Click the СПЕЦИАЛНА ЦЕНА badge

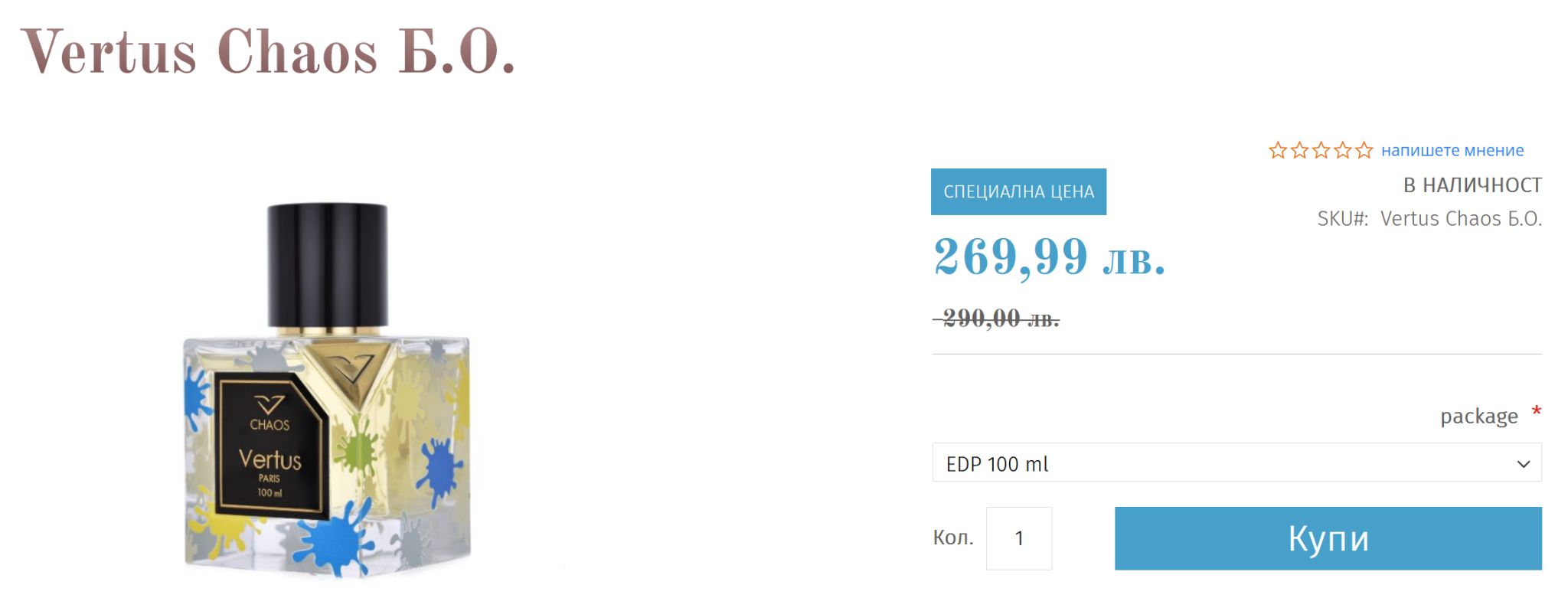point(1018,191)
